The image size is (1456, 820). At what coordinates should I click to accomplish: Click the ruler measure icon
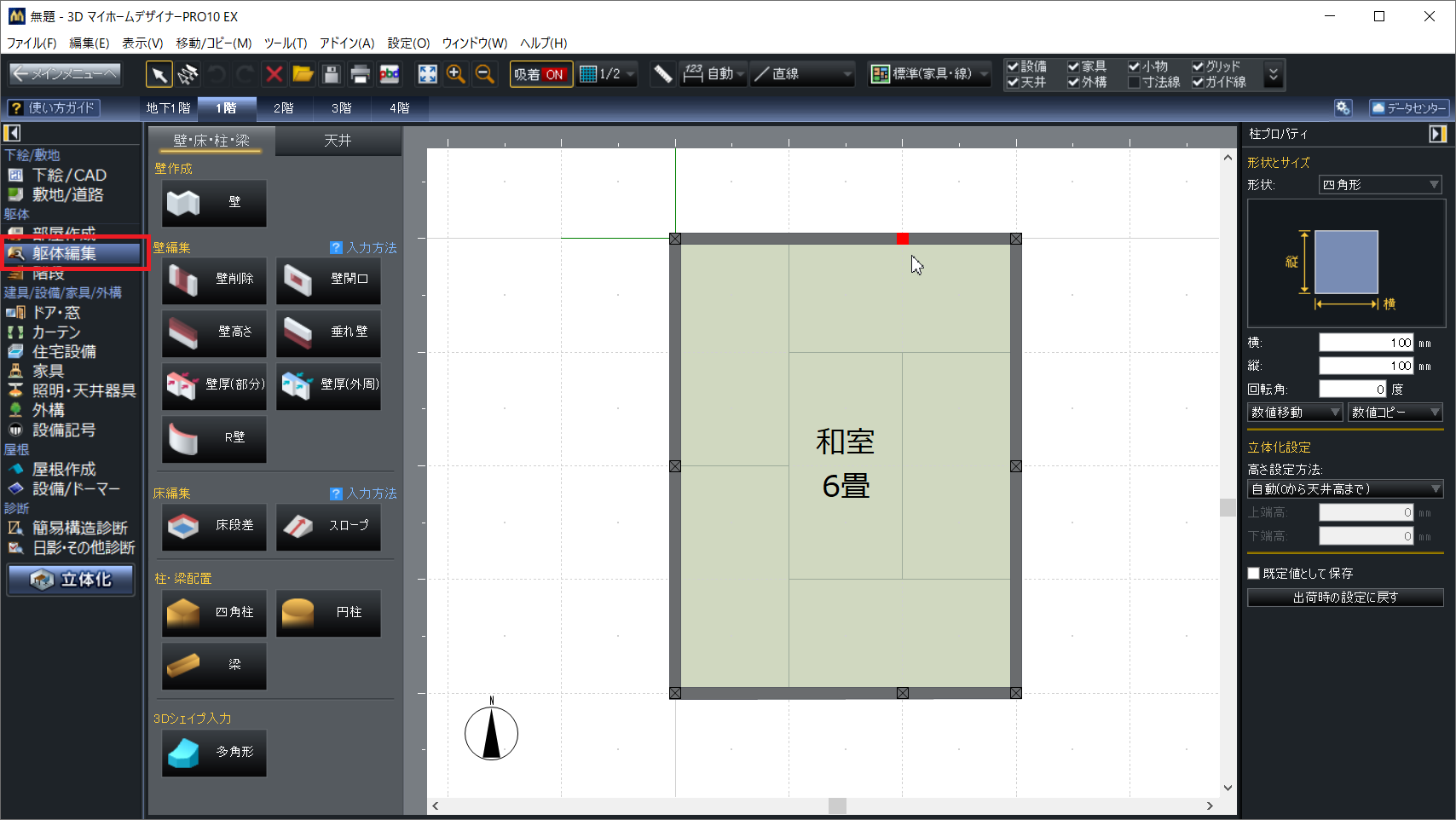(662, 75)
